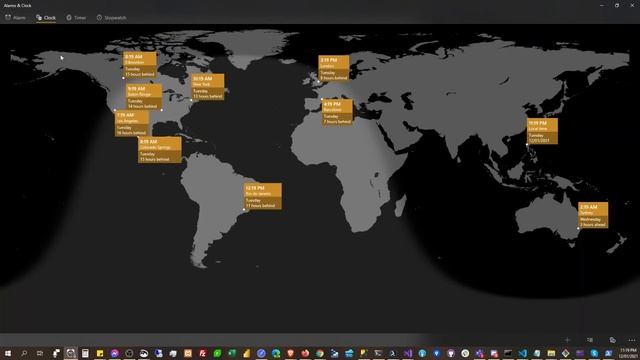Image resolution: width=640 pixels, height=360 pixels.
Task: Open the compare times icon in bottom bar
Action: pyautogui.click(x=612, y=340)
